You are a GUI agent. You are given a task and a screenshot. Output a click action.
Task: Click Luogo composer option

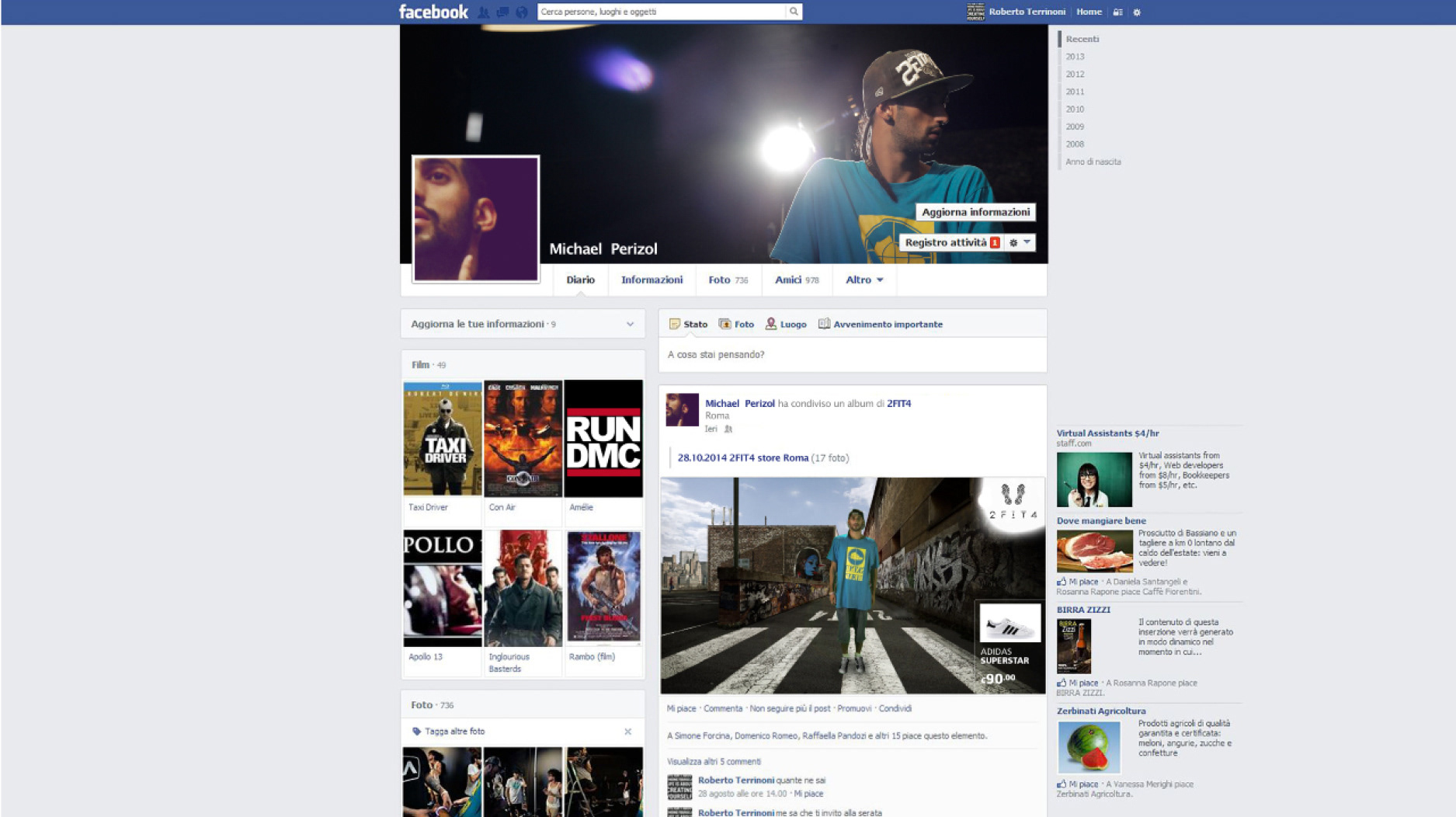[786, 324]
